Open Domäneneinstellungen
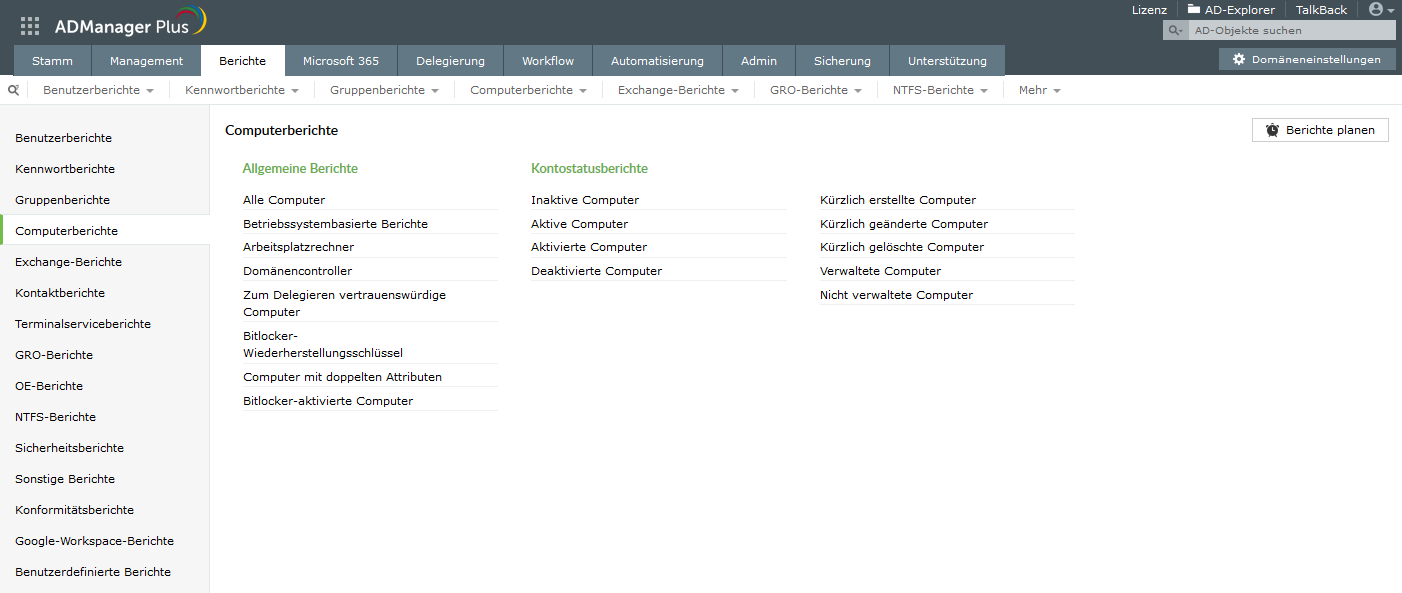The height and width of the screenshot is (593, 1402). (x=1307, y=60)
